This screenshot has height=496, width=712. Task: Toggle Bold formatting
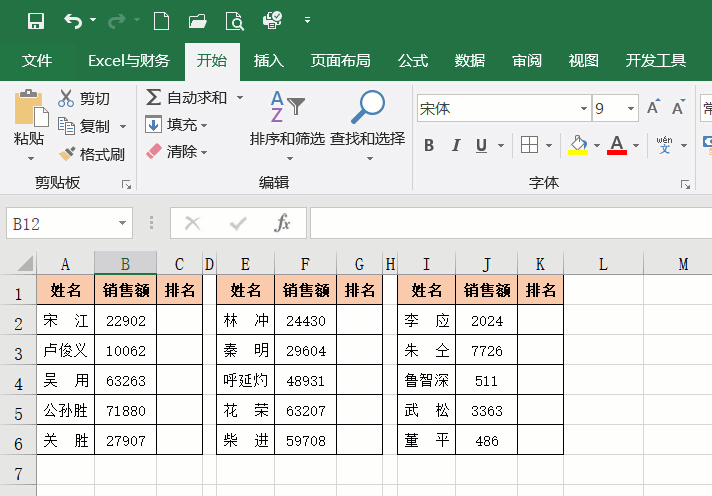[x=429, y=145]
